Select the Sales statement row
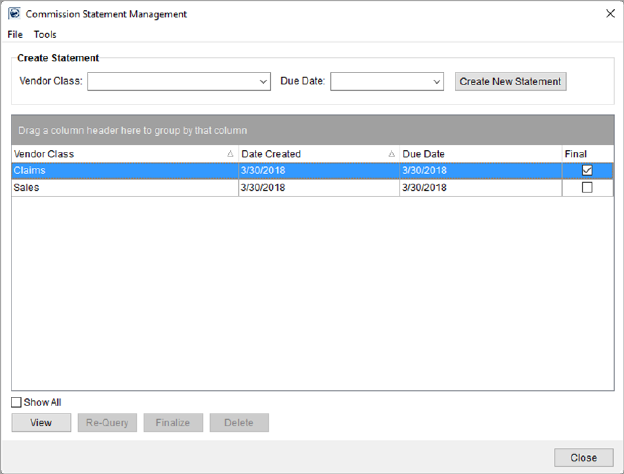Image resolution: width=624 pixels, height=474 pixels. pos(120,187)
